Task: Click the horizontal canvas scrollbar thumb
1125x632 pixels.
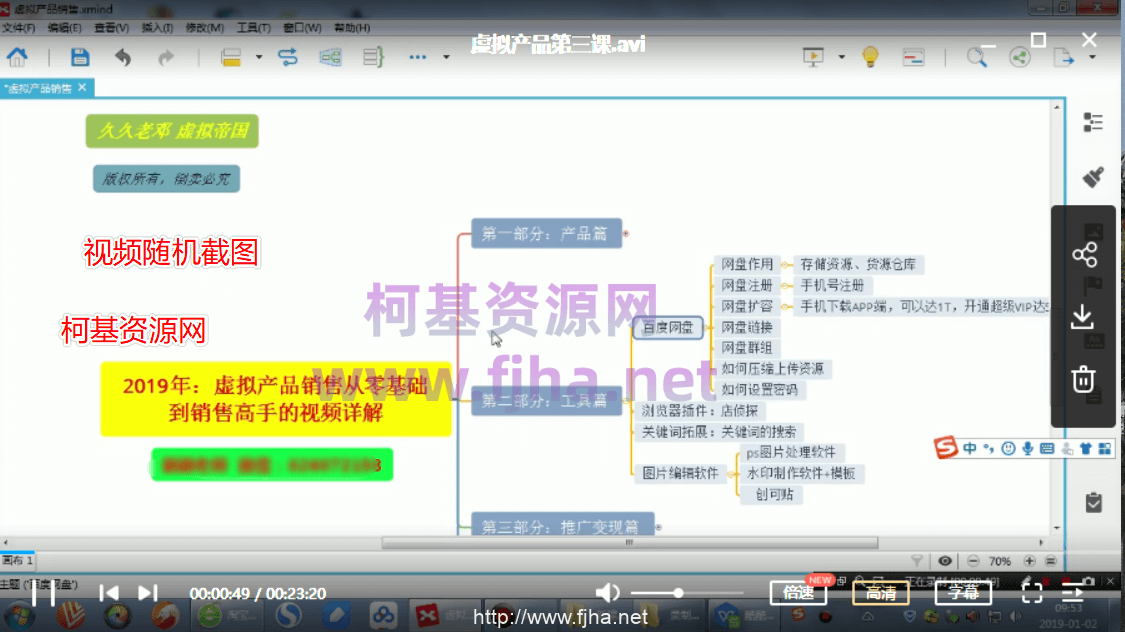Action: 629,542
